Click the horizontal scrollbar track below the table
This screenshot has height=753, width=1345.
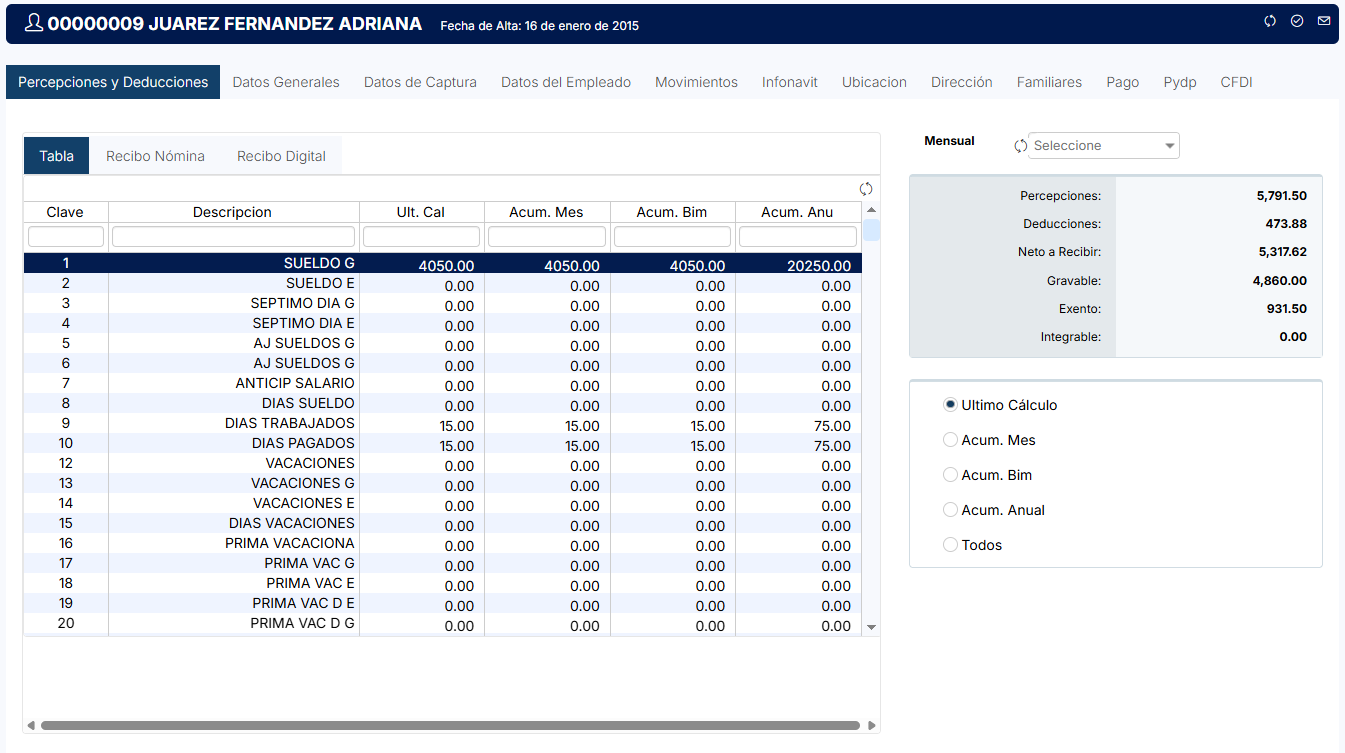[x=450, y=726]
